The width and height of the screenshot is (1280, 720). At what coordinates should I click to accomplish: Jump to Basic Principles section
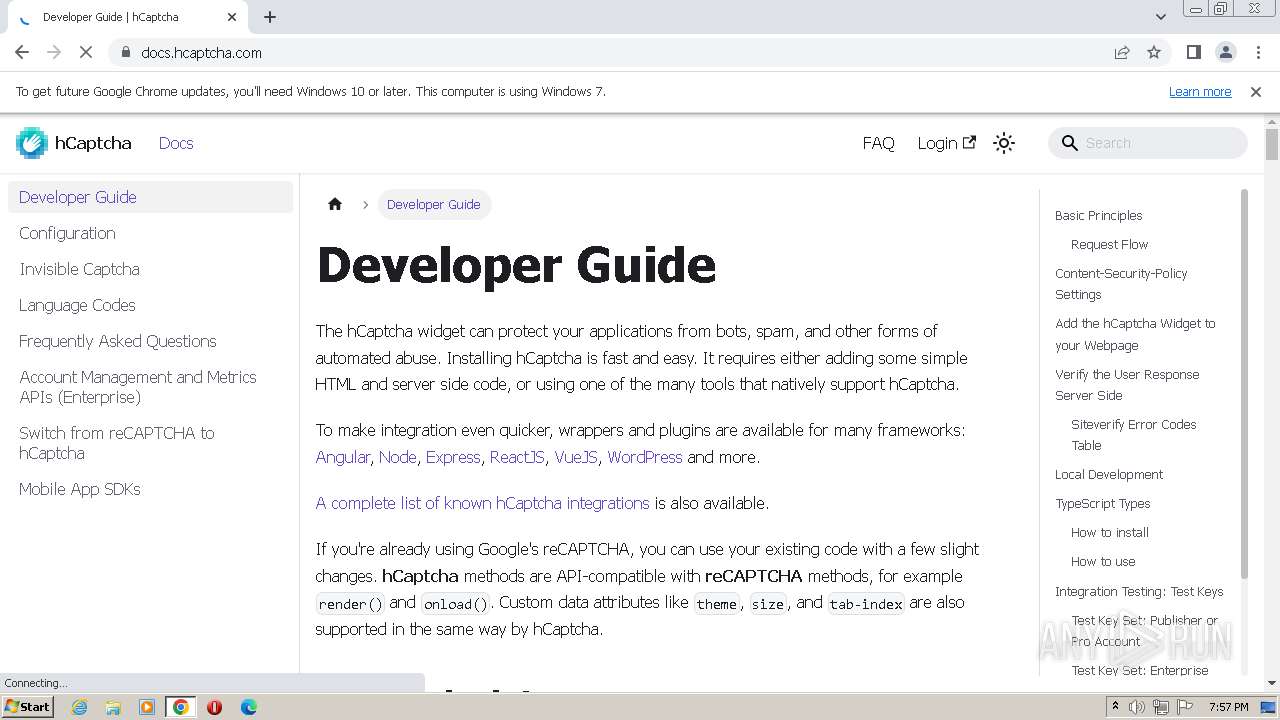coord(1098,215)
